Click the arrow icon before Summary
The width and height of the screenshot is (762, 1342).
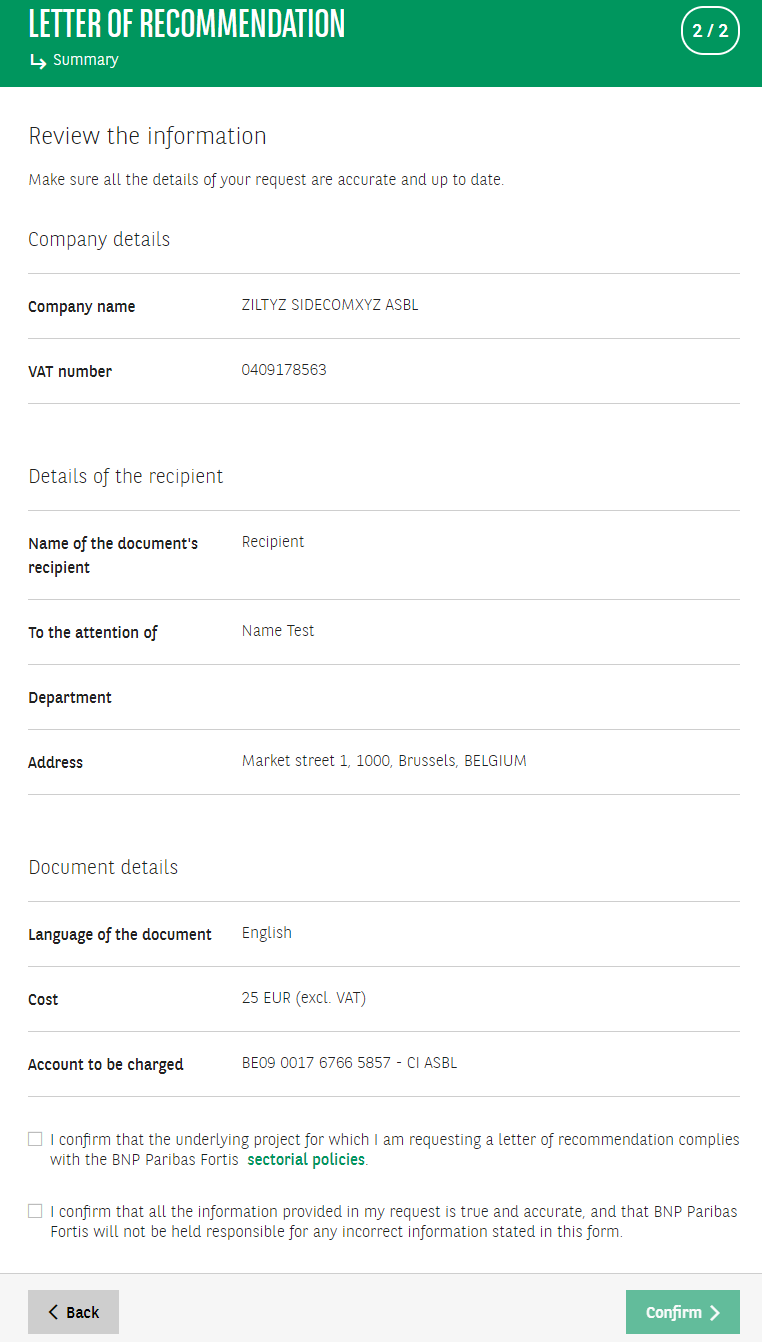click(38, 61)
